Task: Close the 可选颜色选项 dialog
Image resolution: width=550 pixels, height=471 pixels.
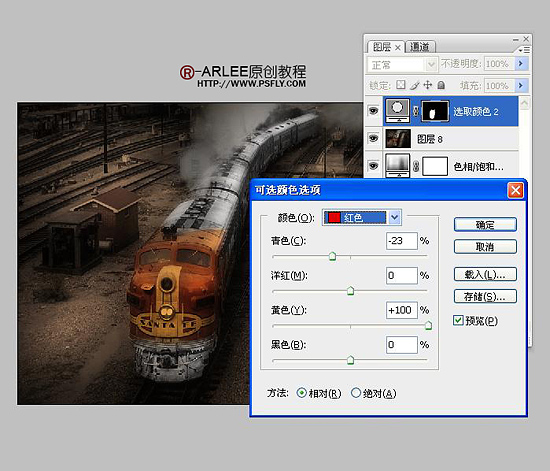Action: tap(515, 190)
